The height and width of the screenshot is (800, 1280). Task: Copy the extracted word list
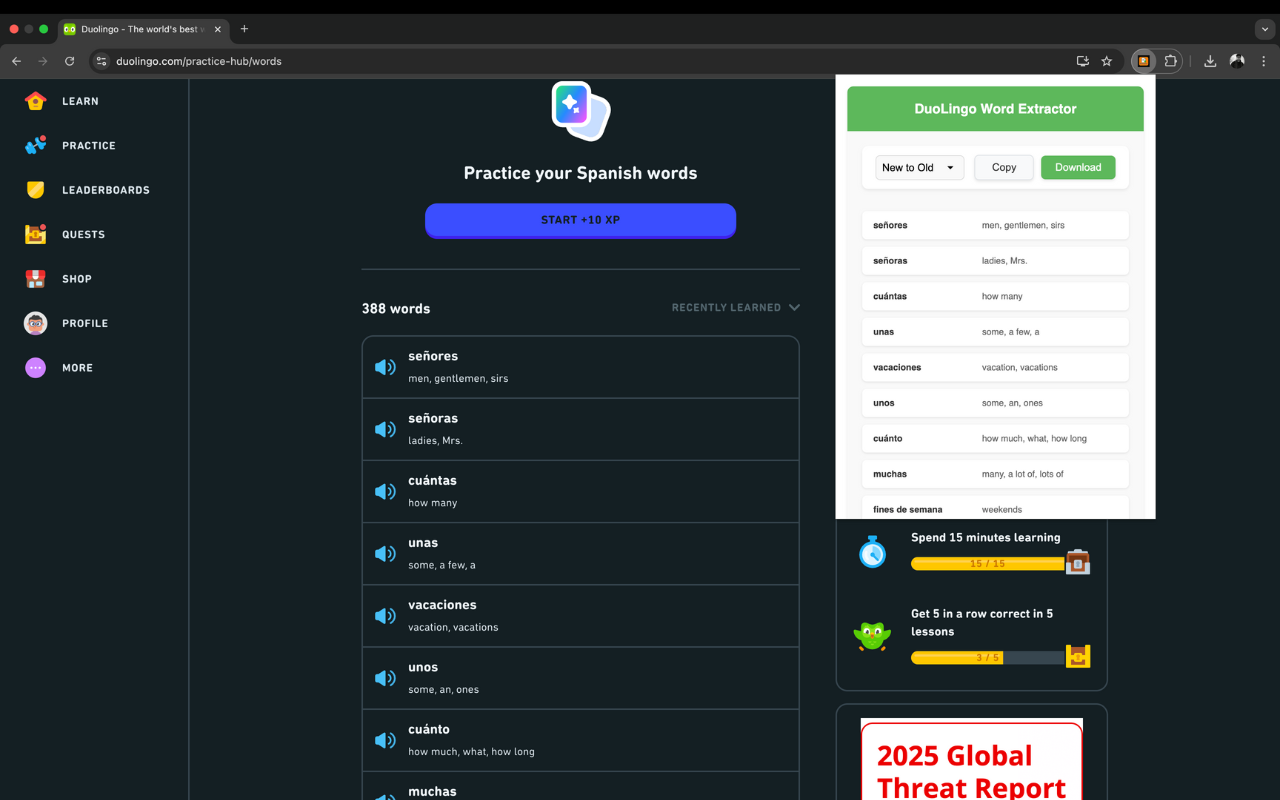tap(1004, 168)
